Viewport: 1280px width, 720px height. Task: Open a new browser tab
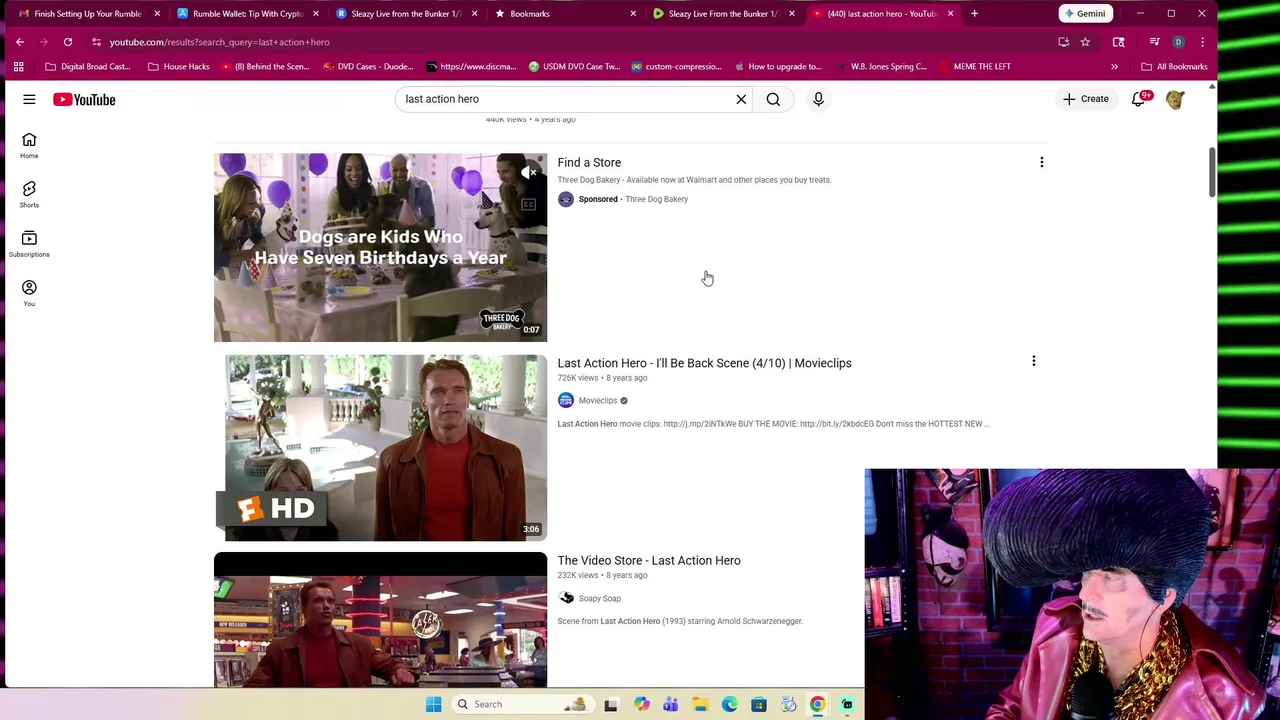click(x=974, y=14)
